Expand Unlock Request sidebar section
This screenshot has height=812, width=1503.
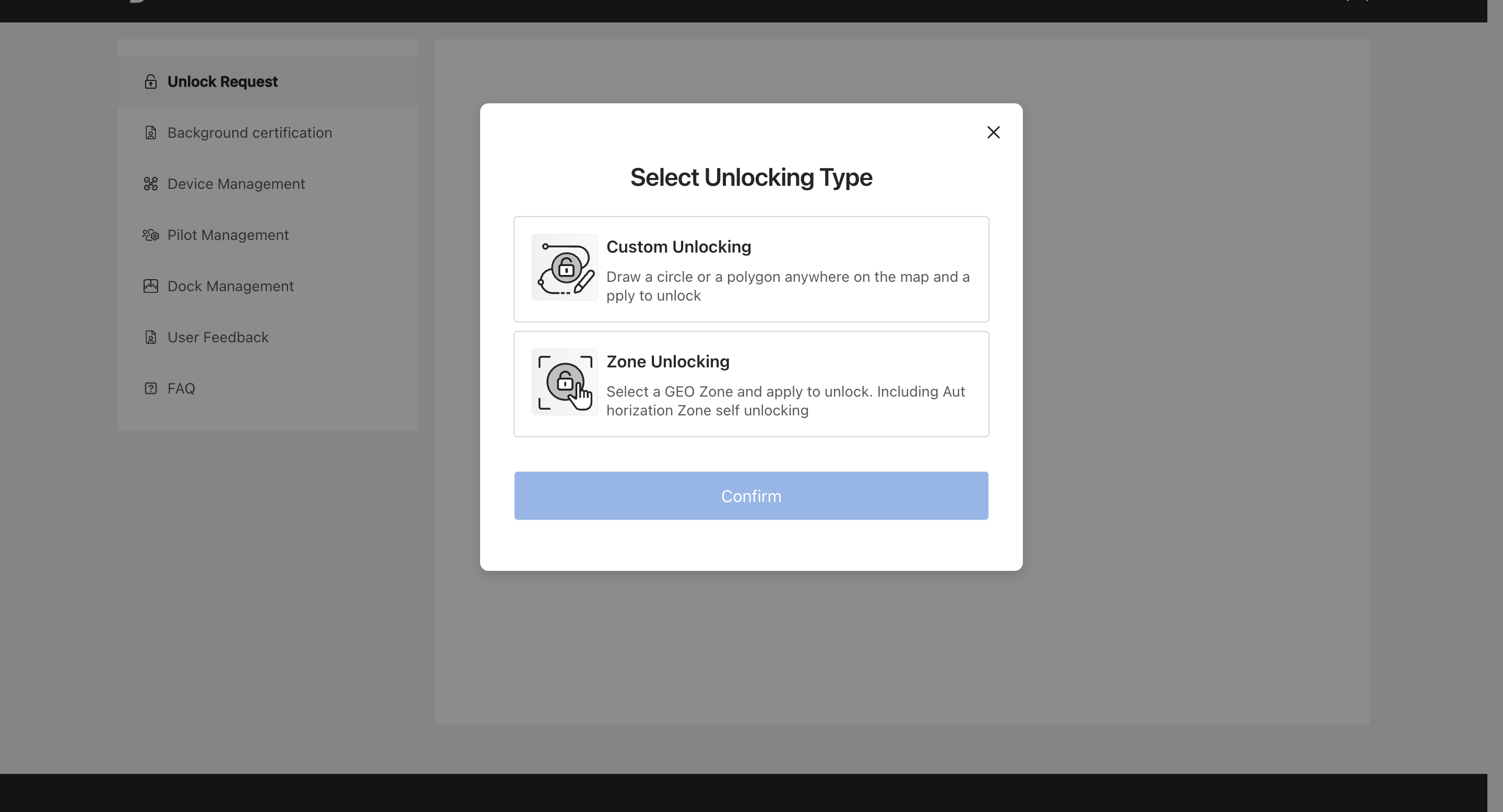click(x=223, y=81)
